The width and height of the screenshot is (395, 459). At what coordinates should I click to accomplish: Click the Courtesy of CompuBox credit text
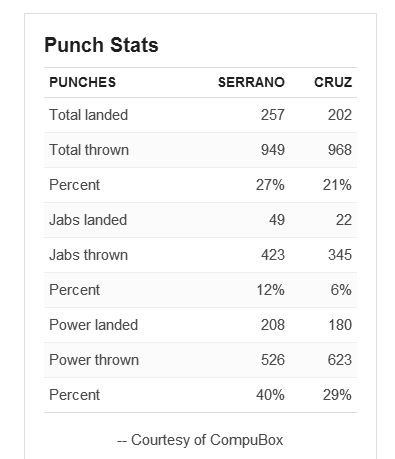[x=200, y=440]
